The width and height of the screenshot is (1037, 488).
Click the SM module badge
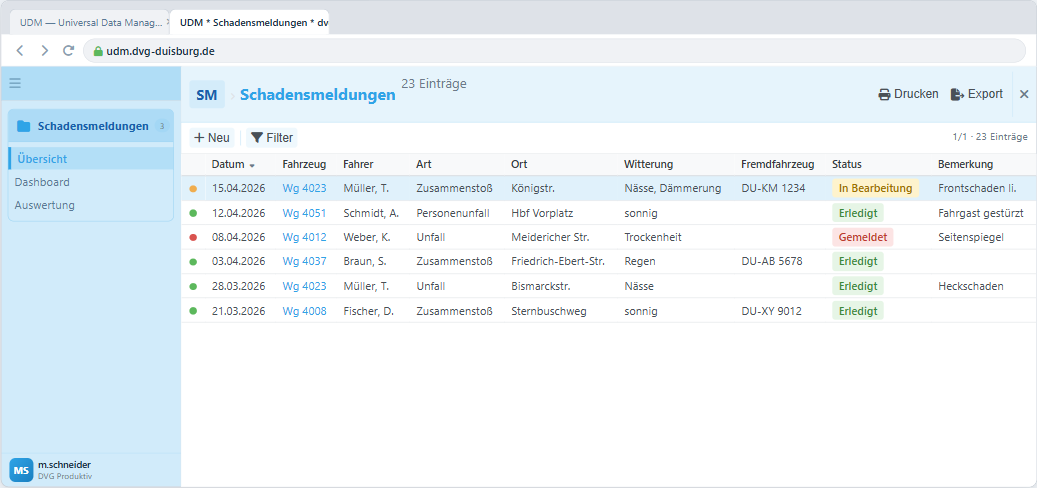pos(207,95)
